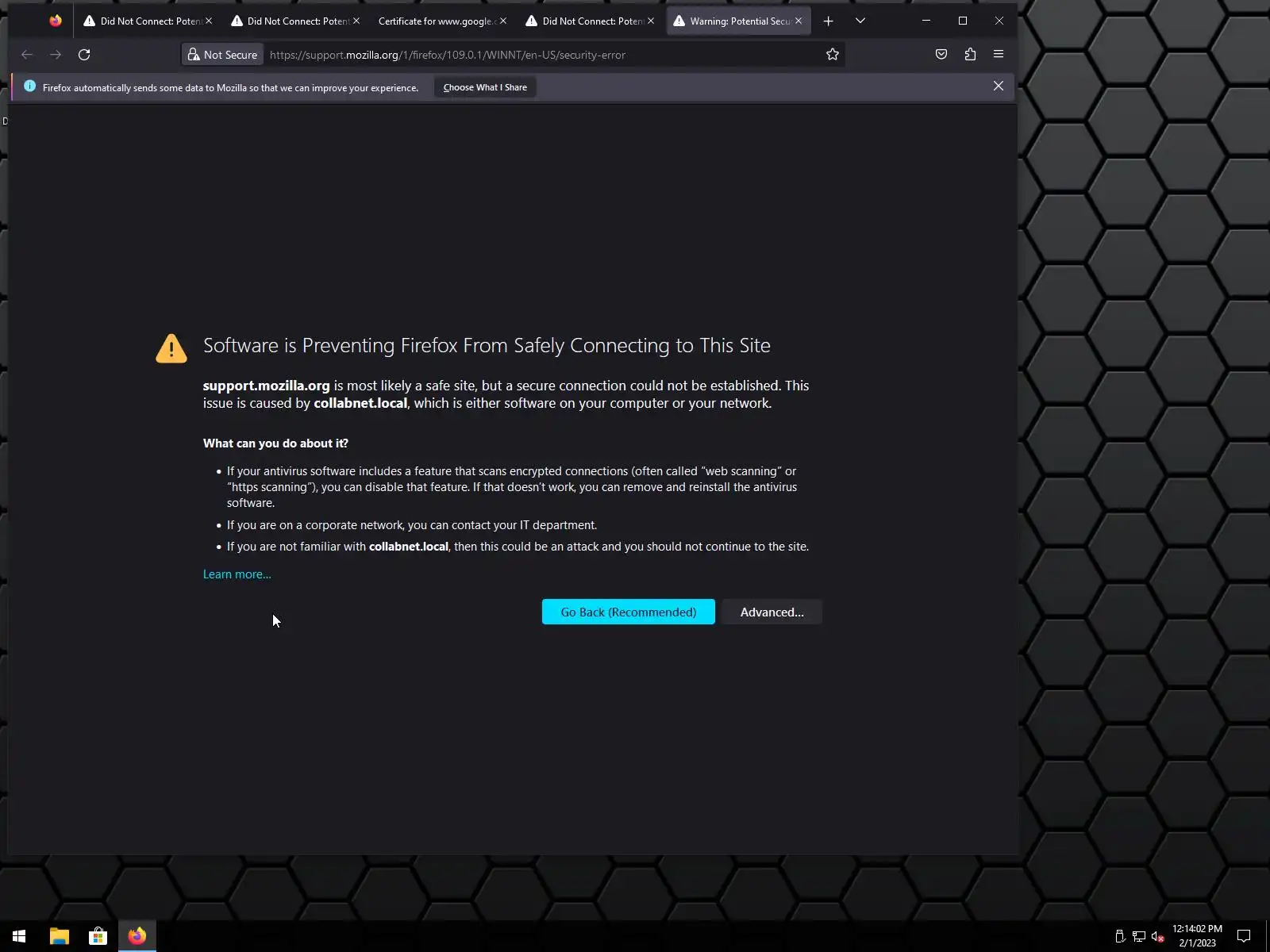The height and width of the screenshot is (952, 1270).
Task: Click the bold support.mozilla.org text
Action: click(x=266, y=386)
